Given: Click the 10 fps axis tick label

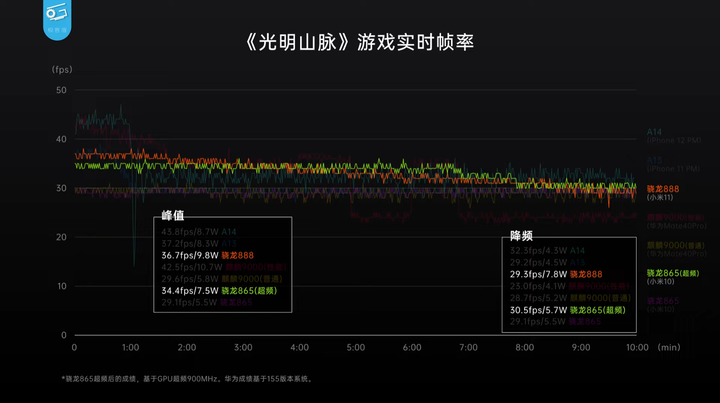Looking at the screenshot, I should 61,286.
